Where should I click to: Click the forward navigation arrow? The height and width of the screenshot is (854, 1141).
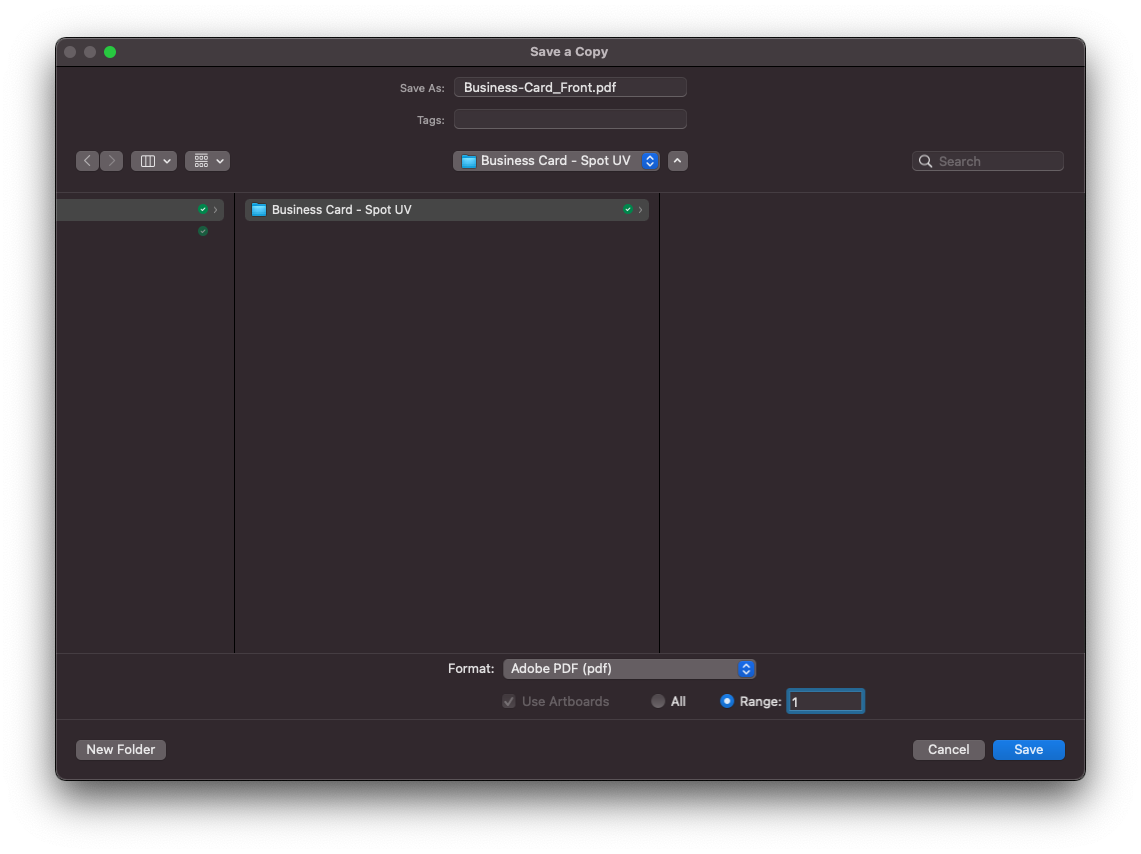tap(111, 160)
